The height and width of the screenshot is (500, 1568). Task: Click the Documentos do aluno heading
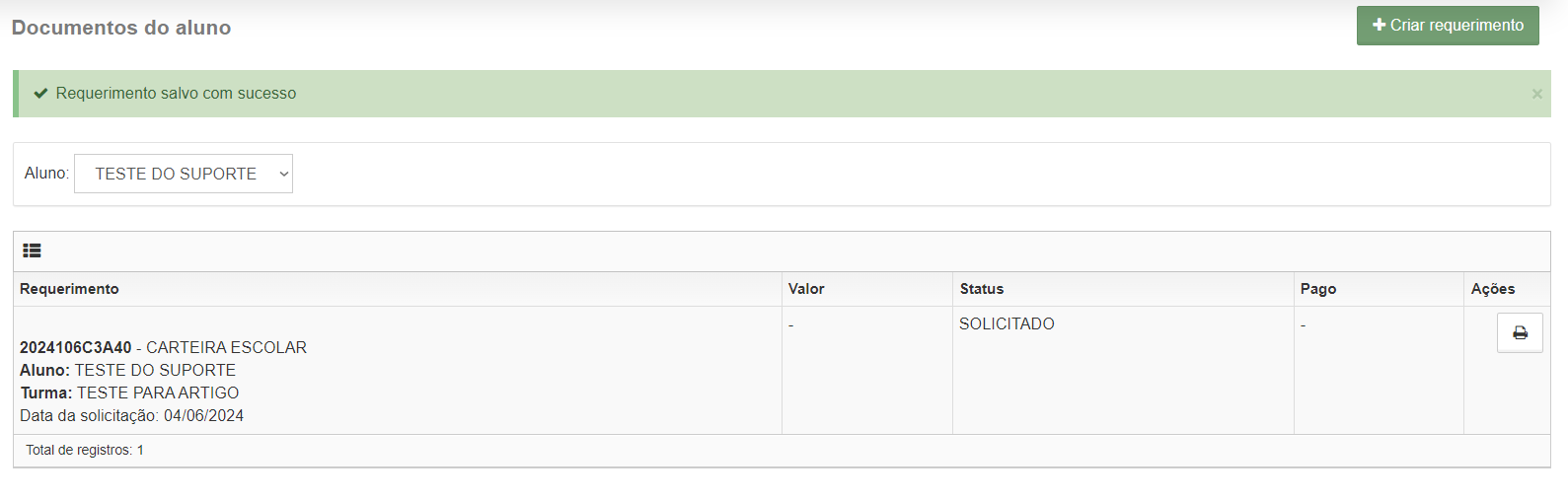tap(121, 28)
